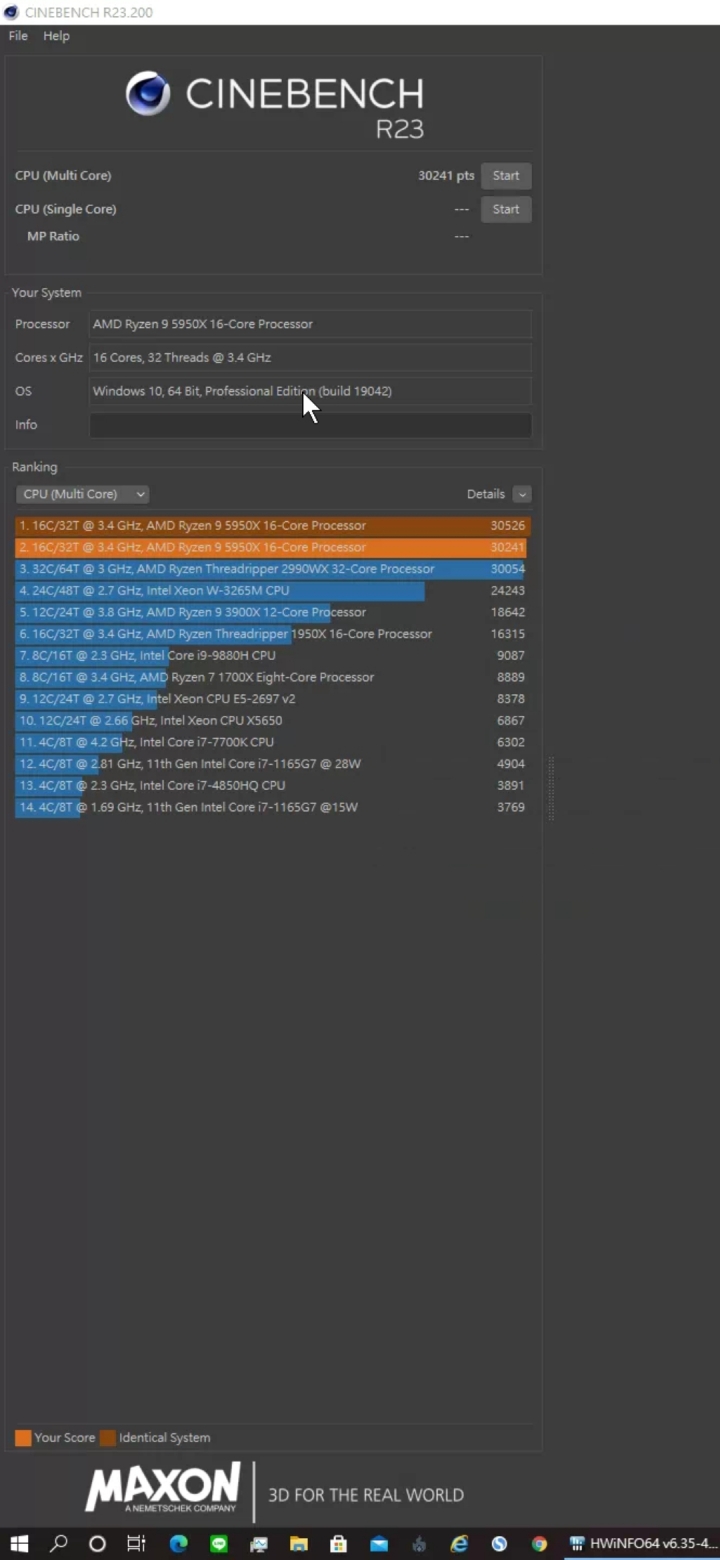Click the Cinebench title bar icon
The width and height of the screenshot is (720, 1560).
(x=11, y=12)
